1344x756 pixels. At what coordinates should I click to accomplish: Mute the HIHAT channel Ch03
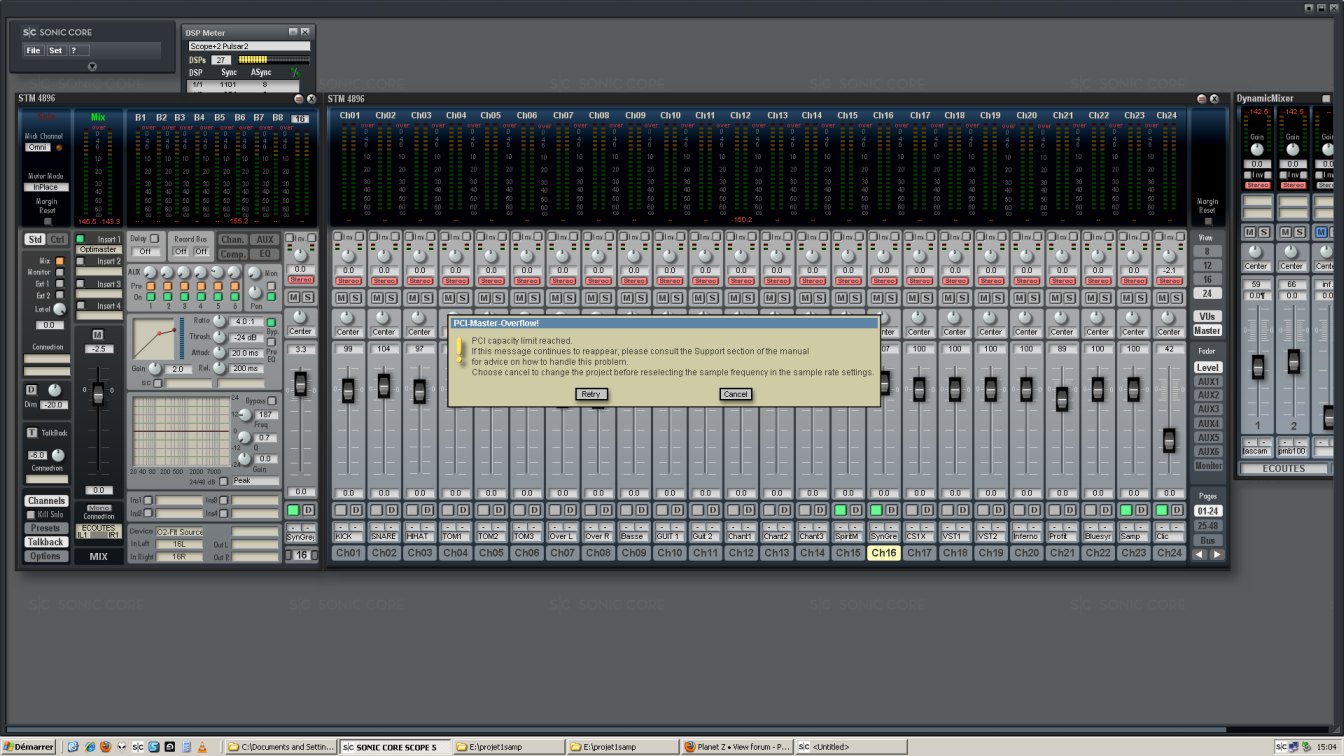tap(413, 297)
